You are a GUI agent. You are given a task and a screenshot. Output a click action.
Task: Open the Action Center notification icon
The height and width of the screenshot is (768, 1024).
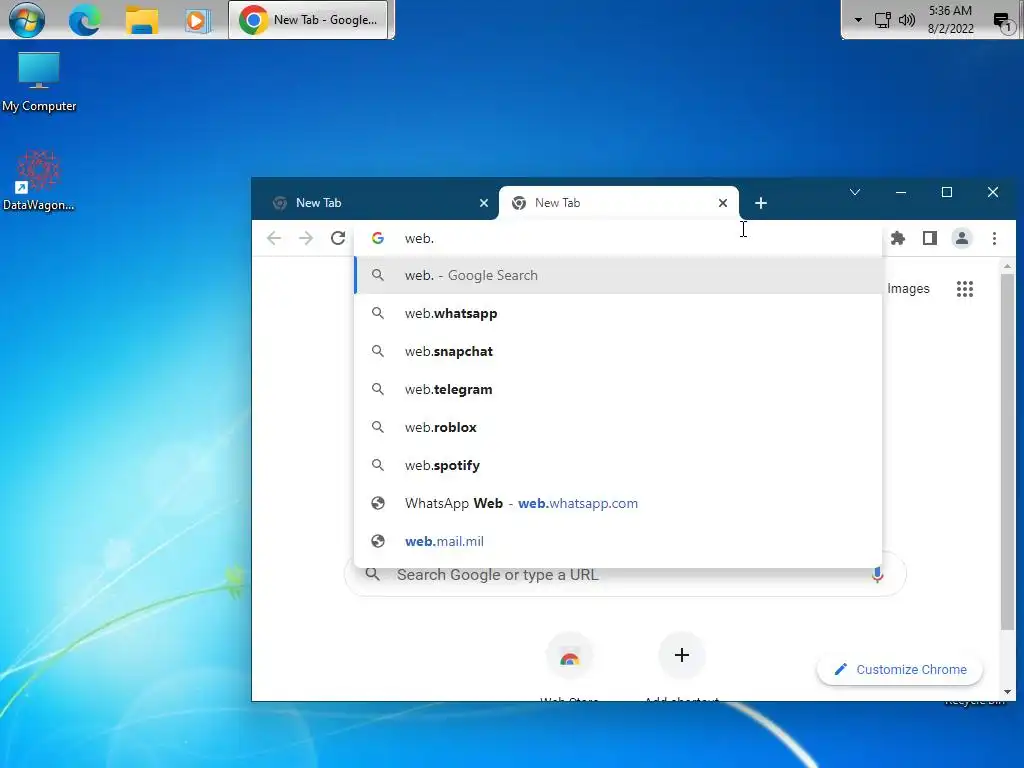tap(1002, 21)
